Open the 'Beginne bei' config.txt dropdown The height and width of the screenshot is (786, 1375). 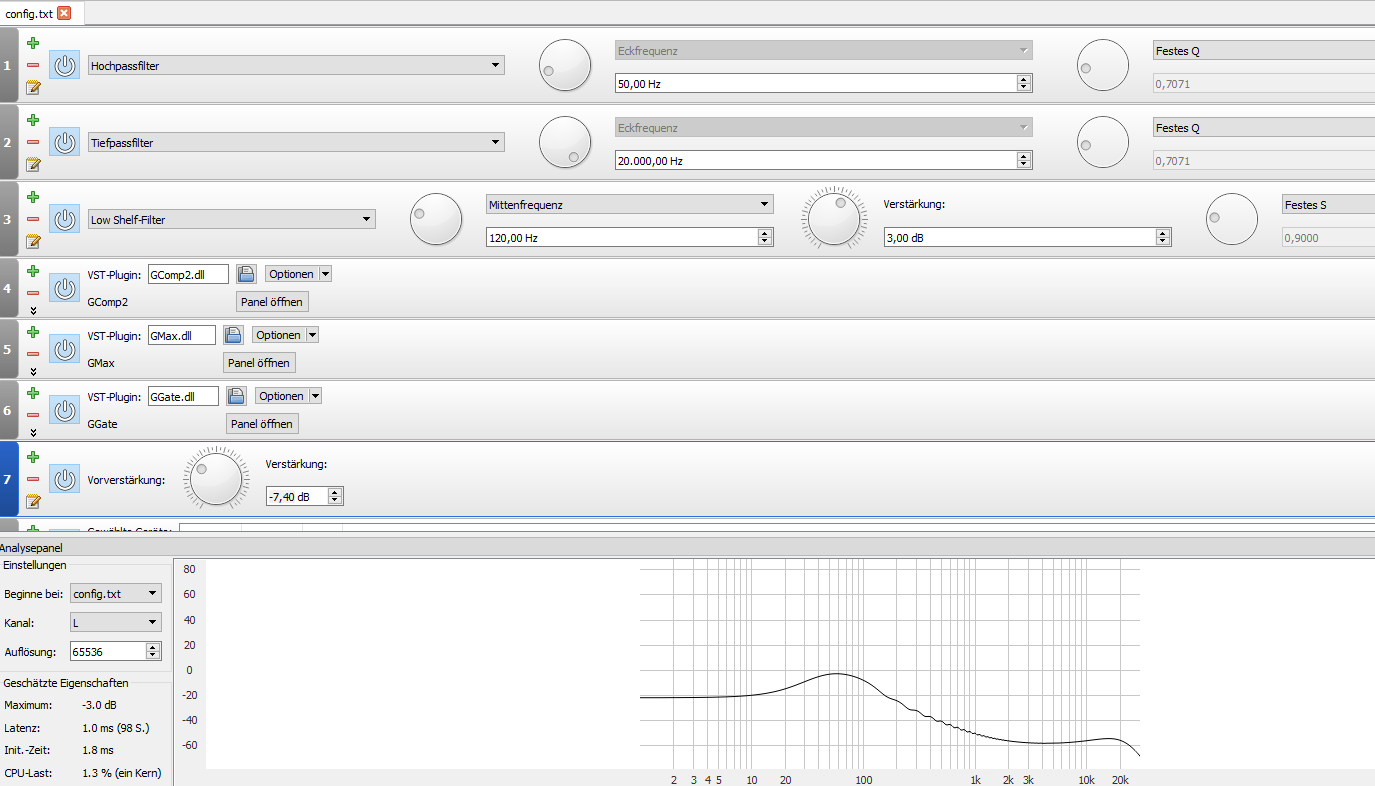click(x=116, y=593)
